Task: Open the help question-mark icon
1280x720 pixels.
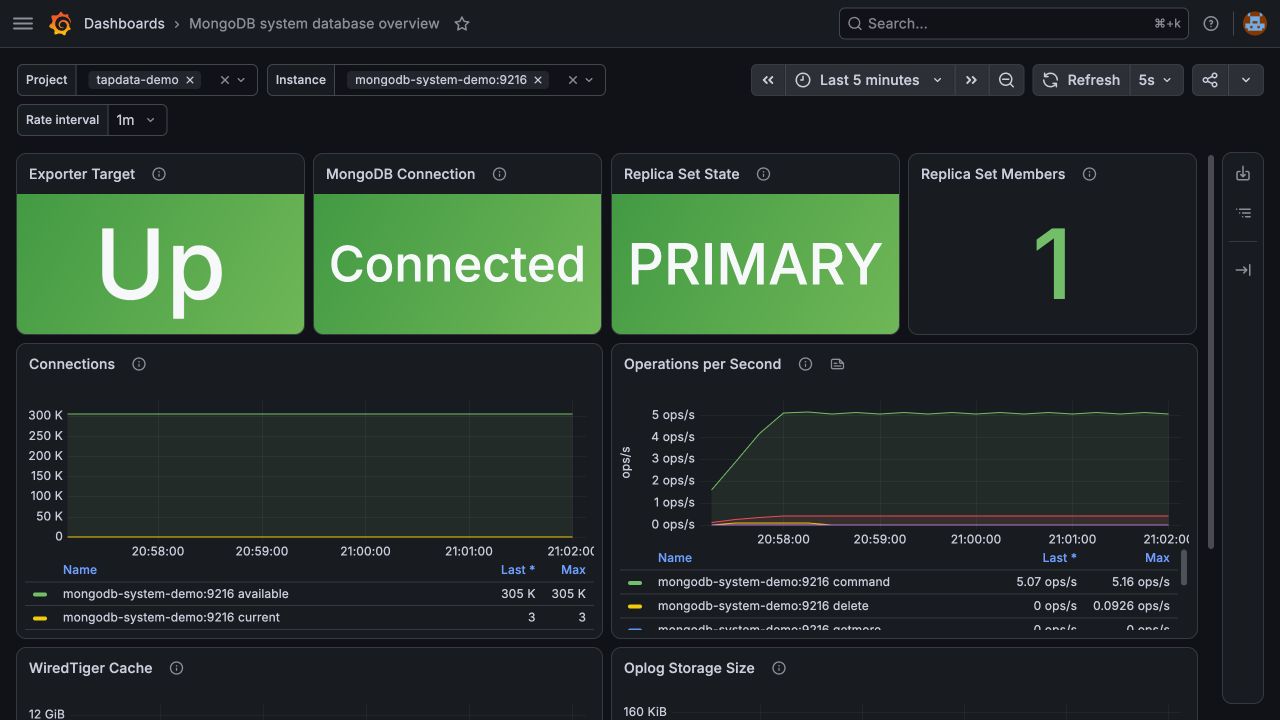Action: point(1211,24)
